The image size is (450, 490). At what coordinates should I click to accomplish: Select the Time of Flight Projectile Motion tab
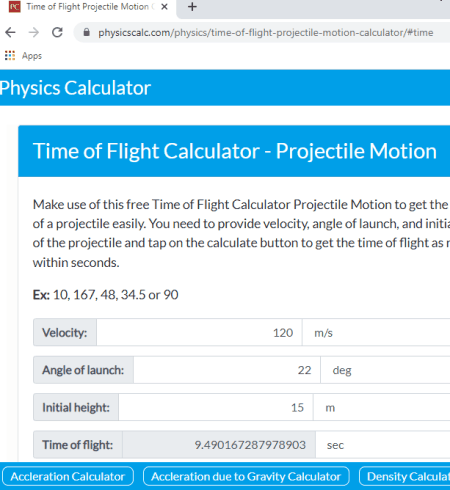[88, 7]
